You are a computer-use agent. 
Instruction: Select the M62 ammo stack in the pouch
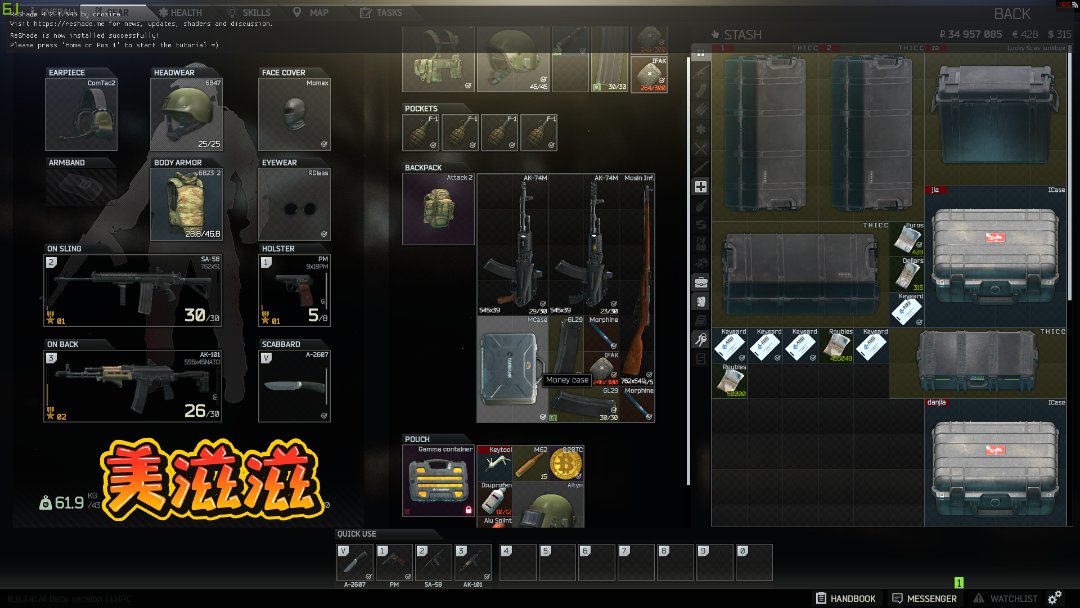pyautogui.click(x=530, y=463)
